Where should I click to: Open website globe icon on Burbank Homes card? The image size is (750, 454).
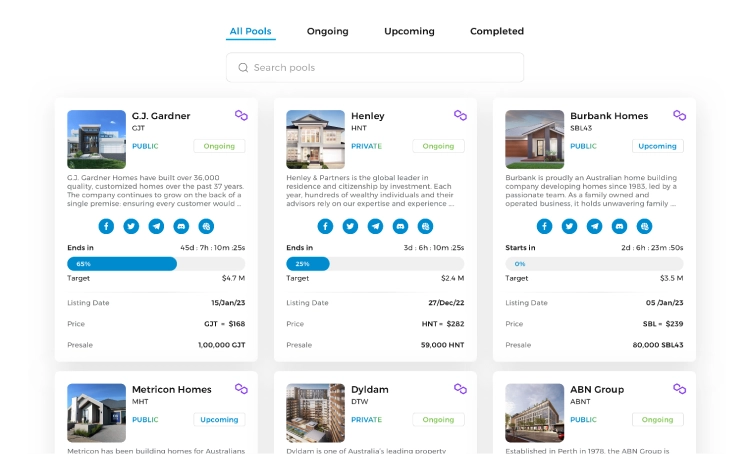coord(644,226)
